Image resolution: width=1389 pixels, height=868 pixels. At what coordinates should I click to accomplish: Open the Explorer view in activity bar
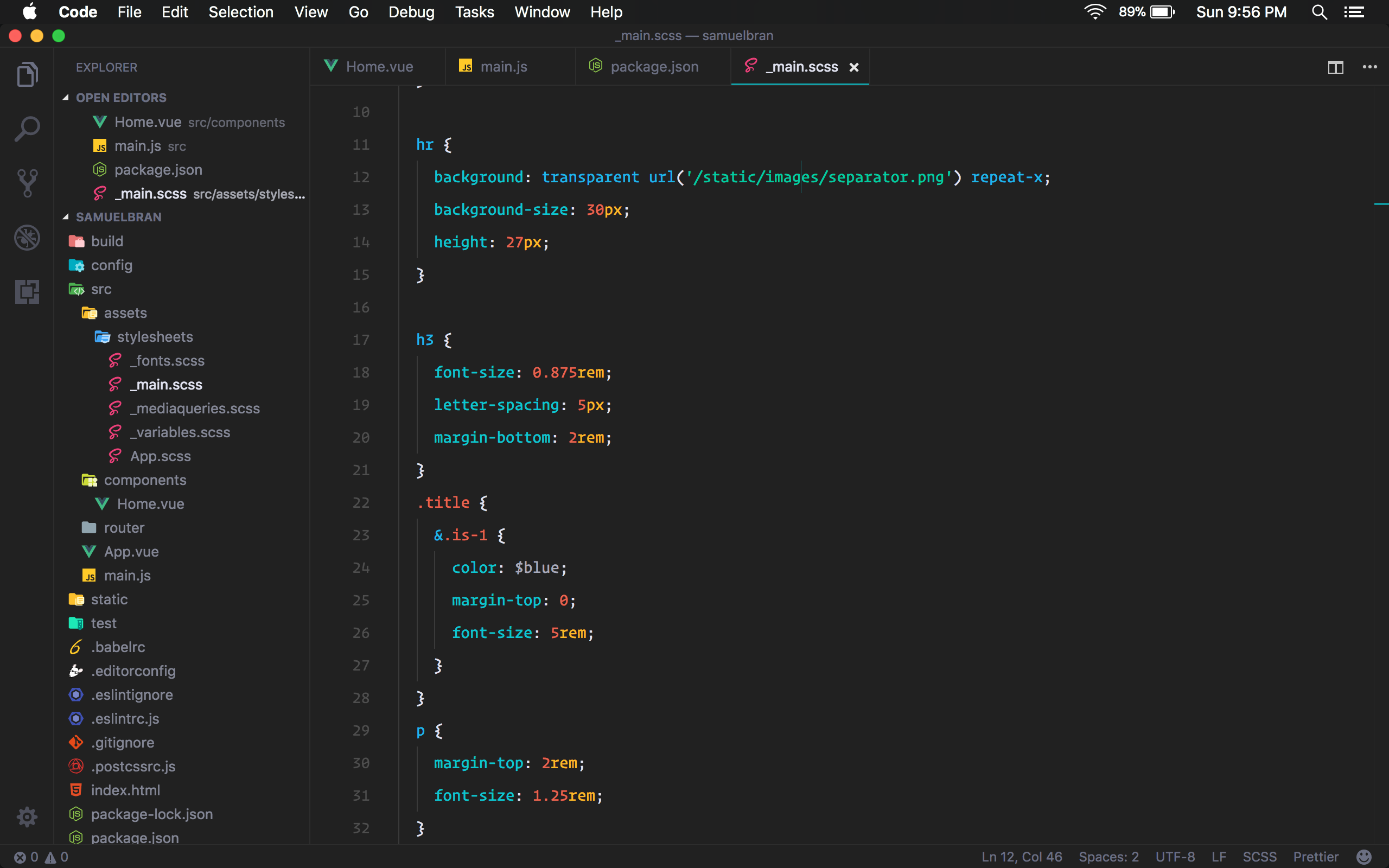tap(27, 75)
